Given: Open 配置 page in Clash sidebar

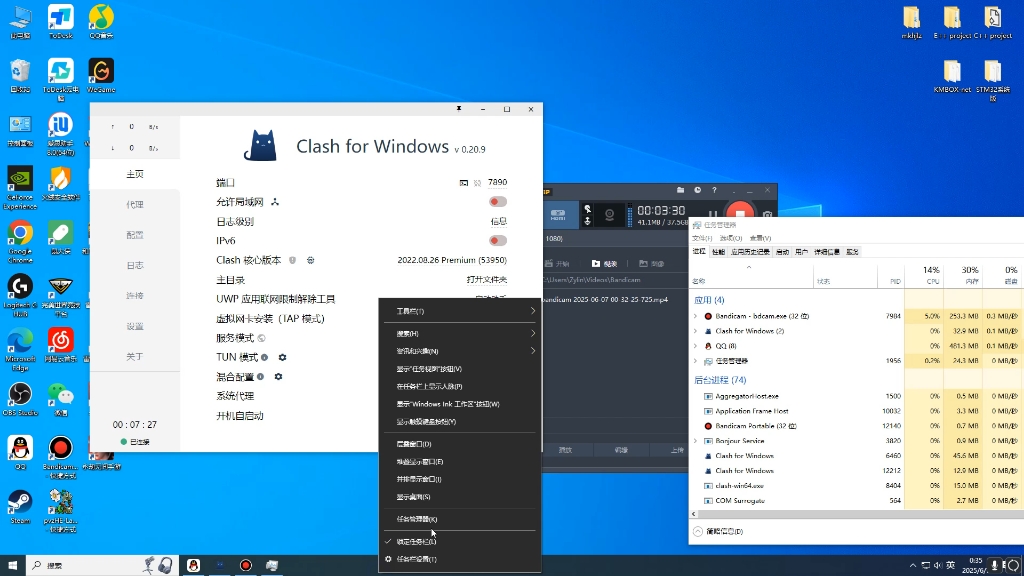Looking at the screenshot, I should pyautogui.click(x=135, y=235).
